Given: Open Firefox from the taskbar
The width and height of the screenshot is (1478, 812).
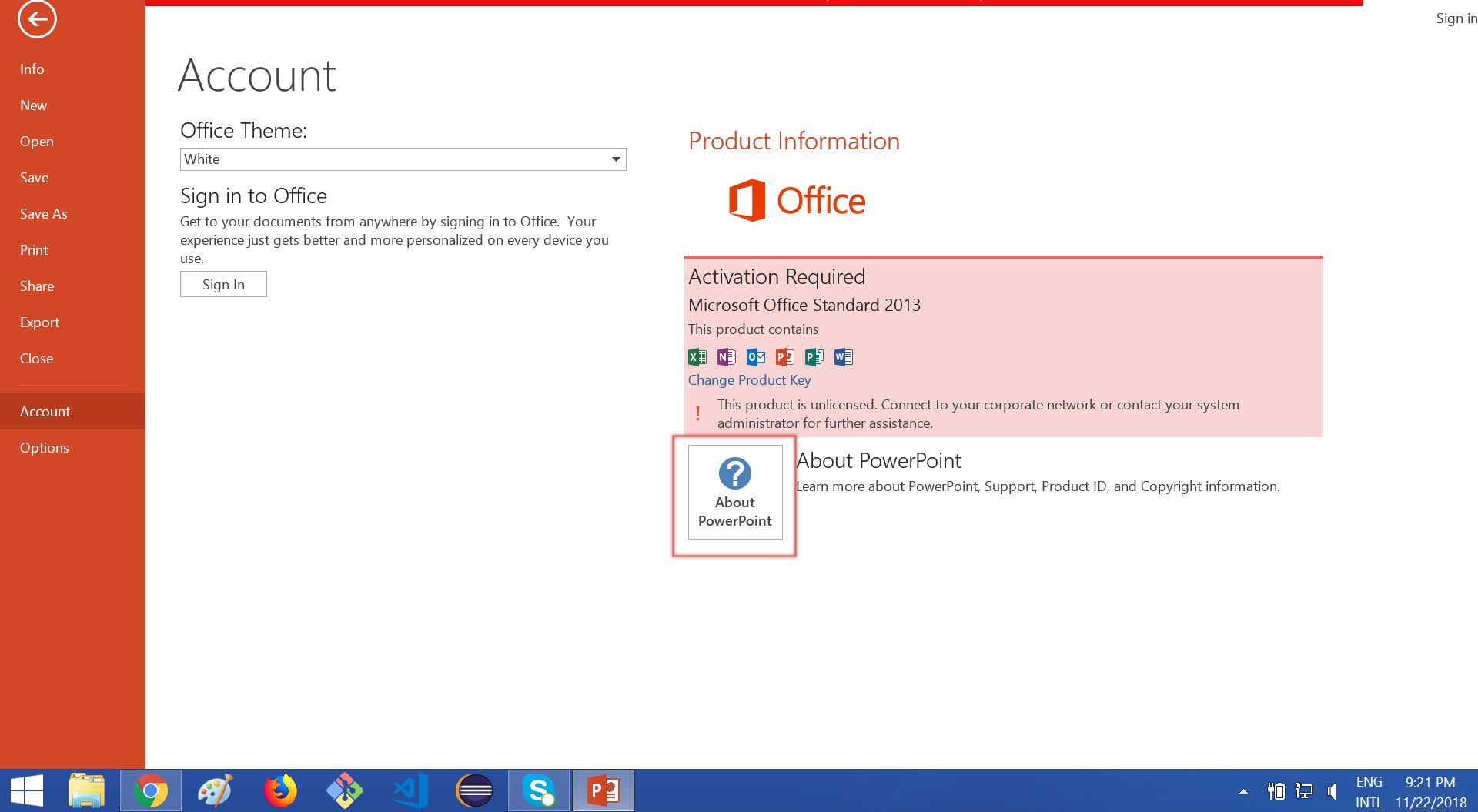Looking at the screenshot, I should (280, 790).
